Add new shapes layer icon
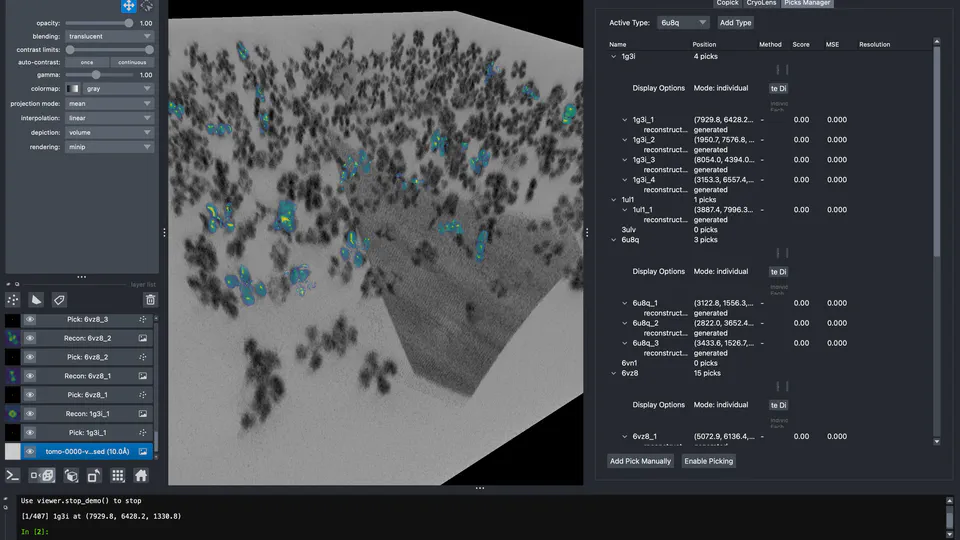The height and width of the screenshot is (540, 960). click(36, 300)
